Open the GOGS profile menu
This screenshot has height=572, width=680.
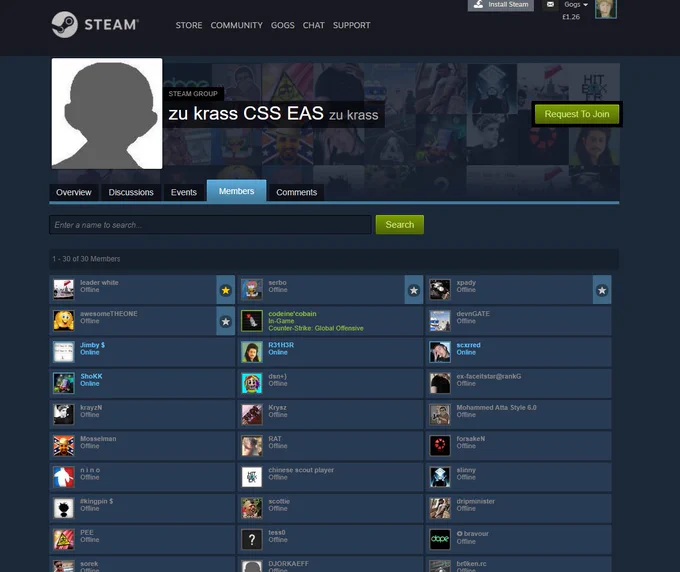pos(283,25)
